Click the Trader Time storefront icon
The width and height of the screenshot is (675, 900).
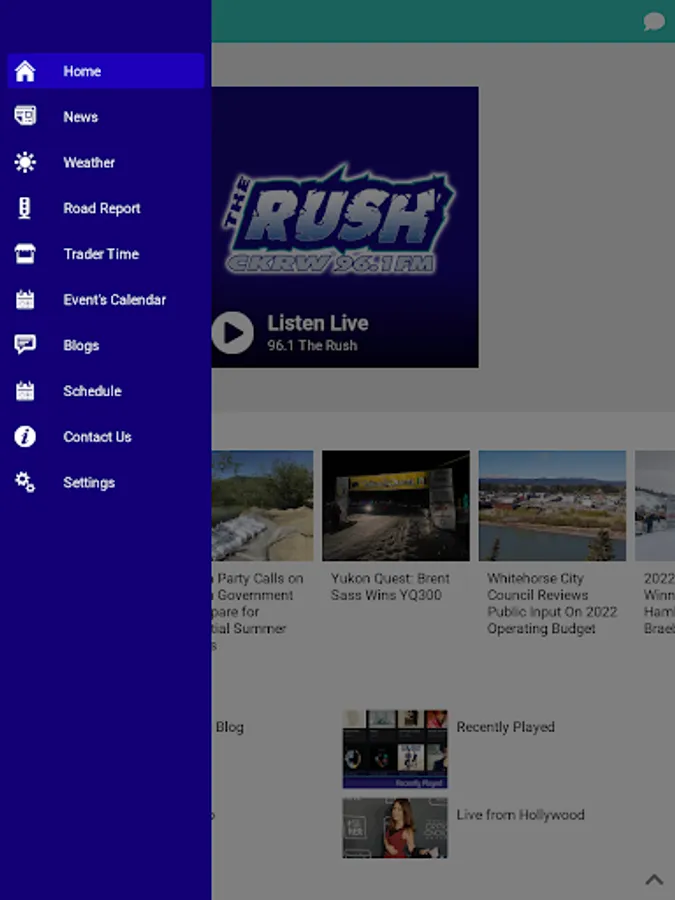(x=25, y=254)
